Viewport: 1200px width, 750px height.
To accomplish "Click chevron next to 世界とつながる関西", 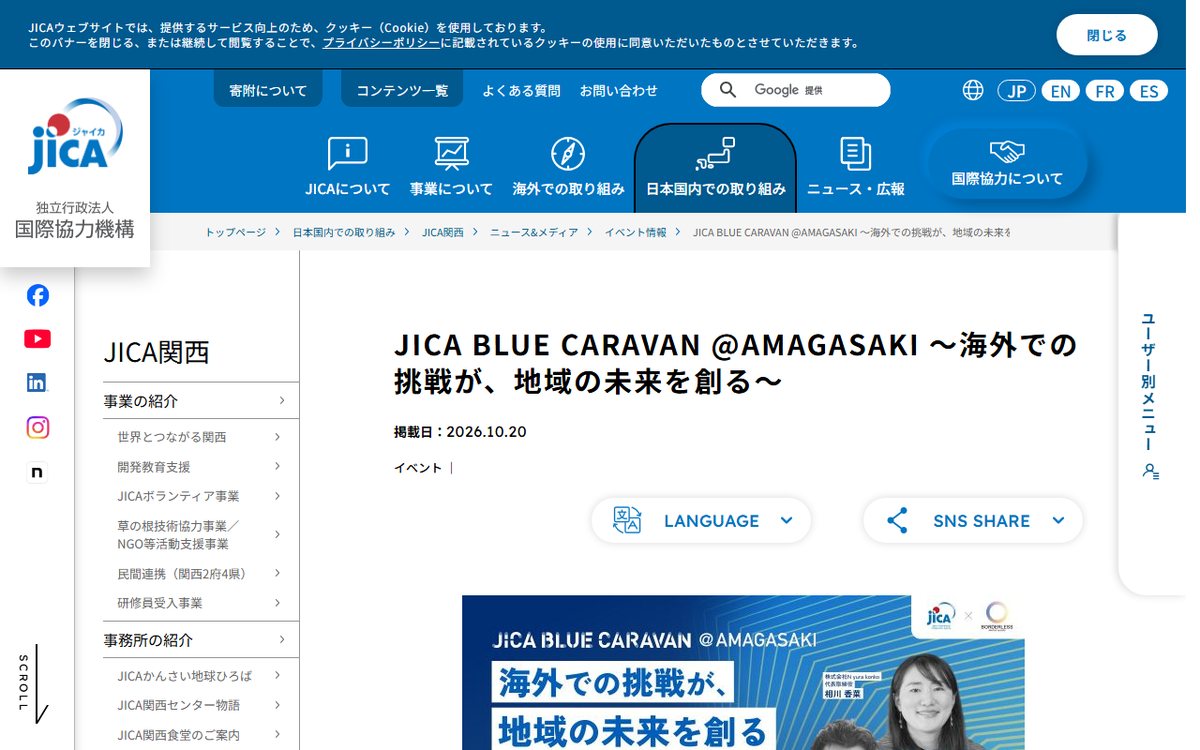I will click(x=278, y=437).
